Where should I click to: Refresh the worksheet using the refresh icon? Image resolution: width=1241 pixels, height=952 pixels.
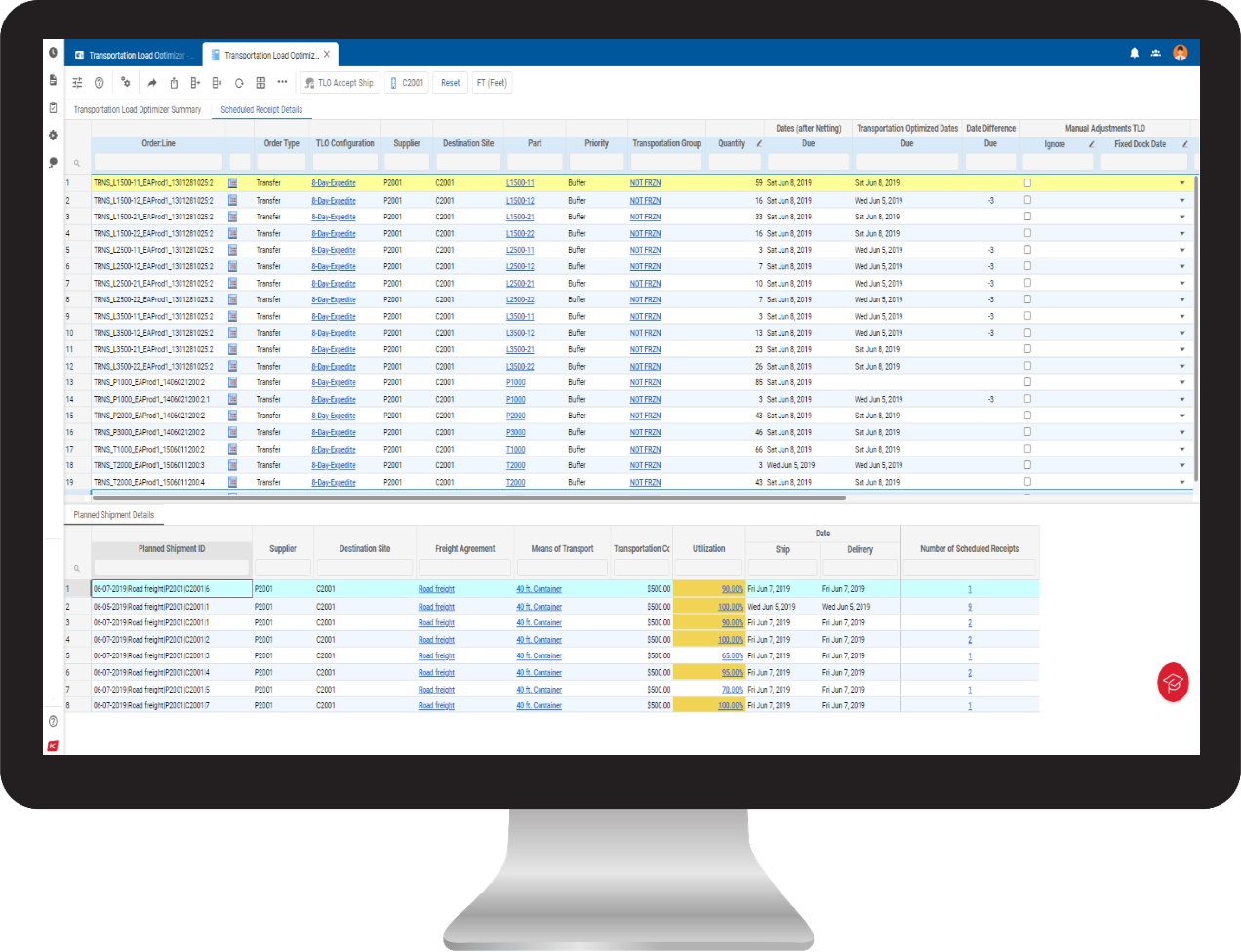[x=239, y=82]
